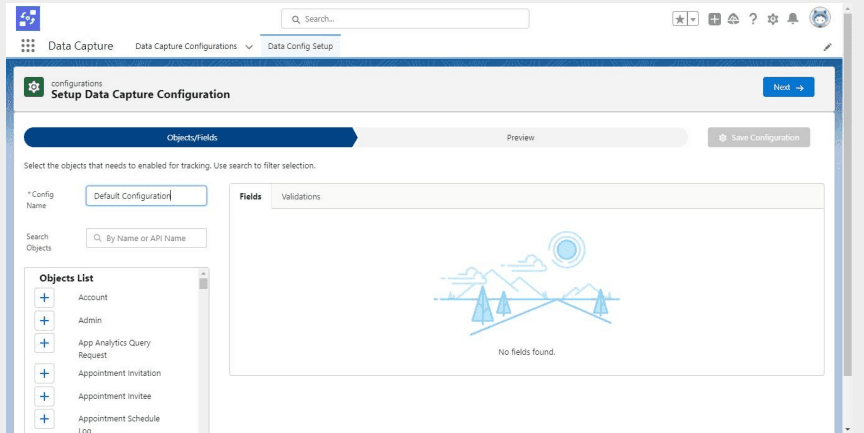
Task: Switch to the Validations tab
Action: click(x=301, y=197)
